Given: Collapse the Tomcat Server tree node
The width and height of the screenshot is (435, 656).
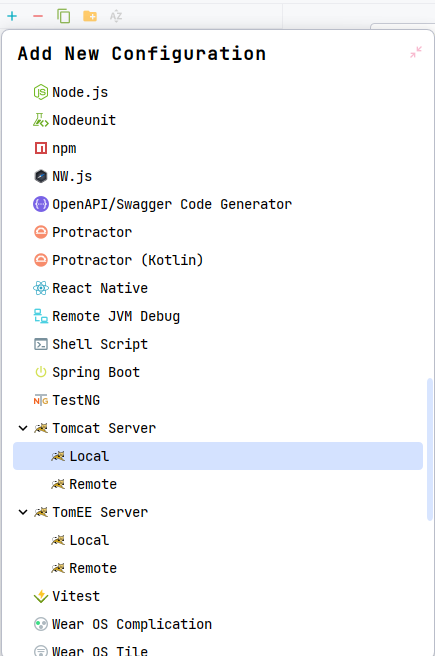Looking at the screenshot, I should pyautogui.click(x=23, y=428).
